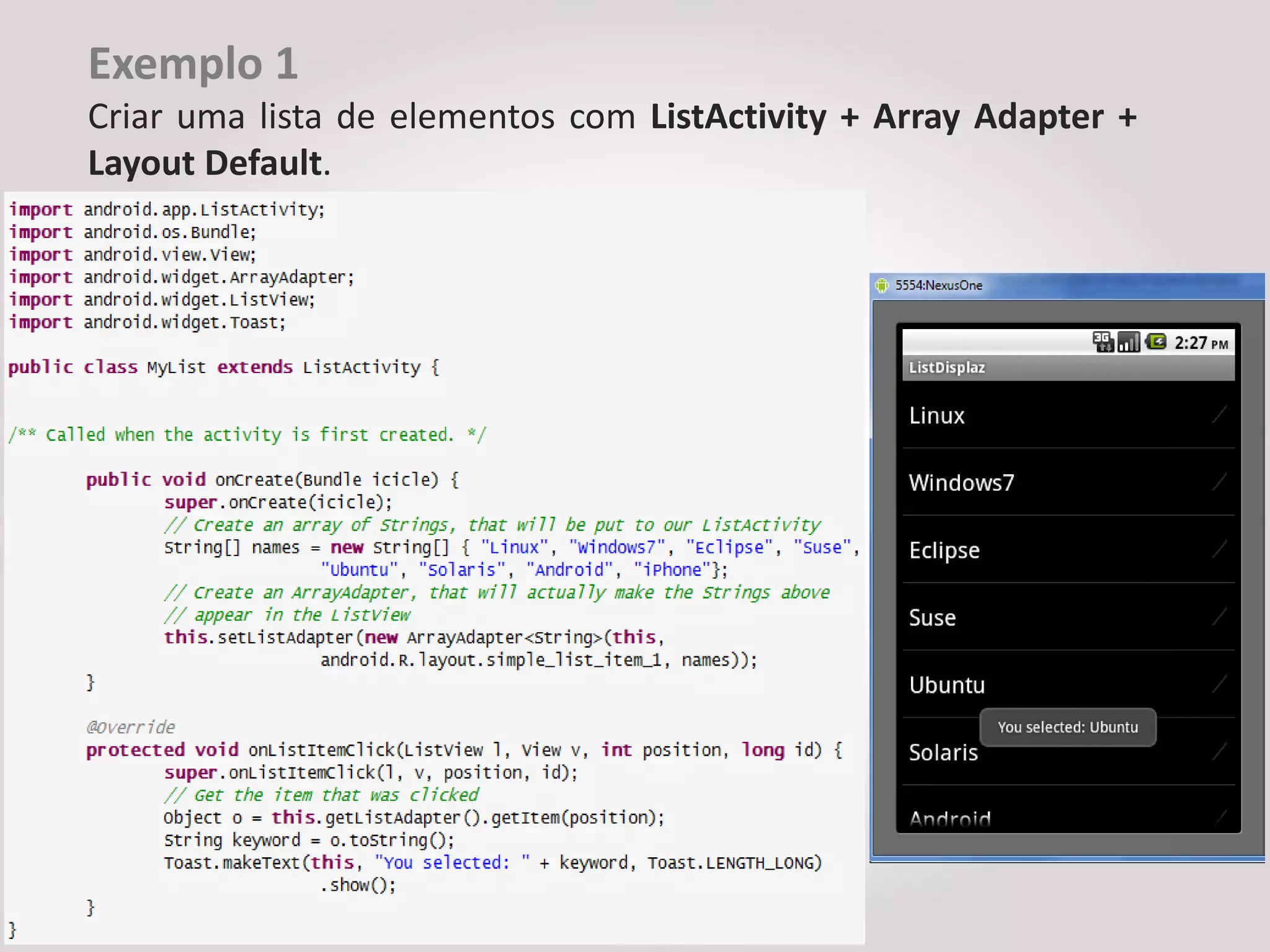Viewport: 1270px width, 952px height.
Task: Select the Ubuntu list item
Action: tap(1068, 685)
